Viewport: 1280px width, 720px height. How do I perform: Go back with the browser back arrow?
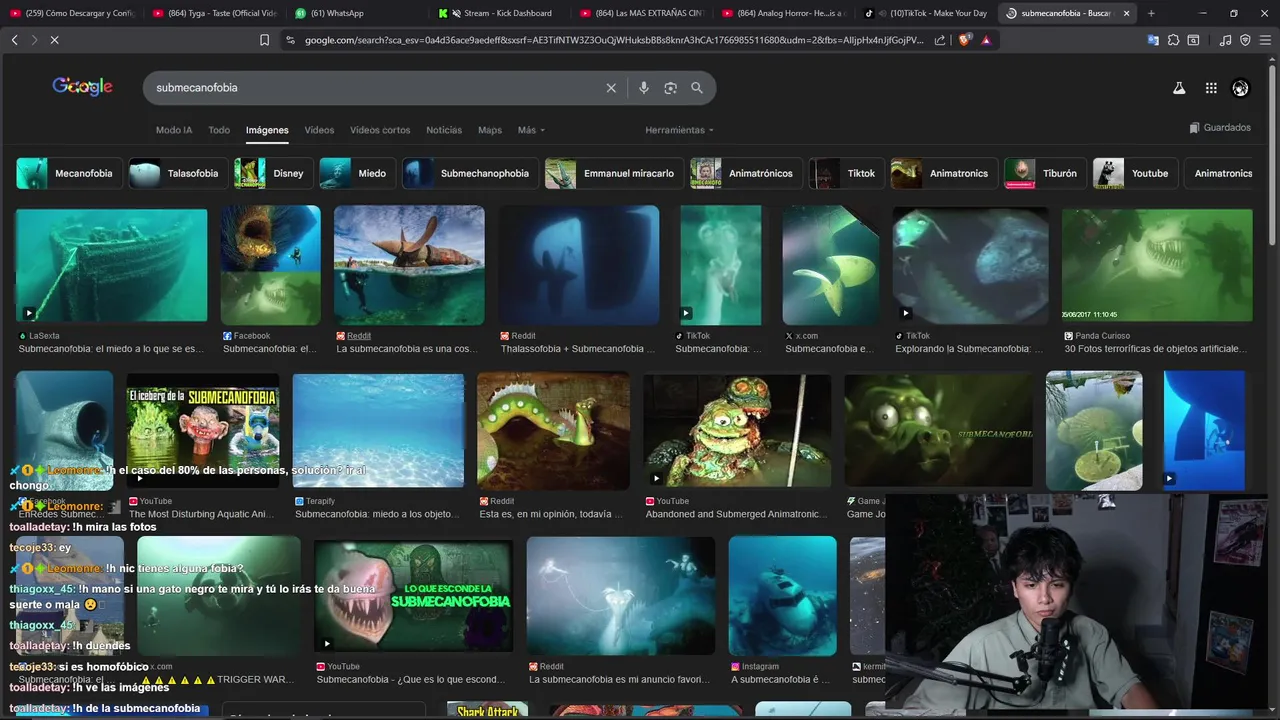14,40
